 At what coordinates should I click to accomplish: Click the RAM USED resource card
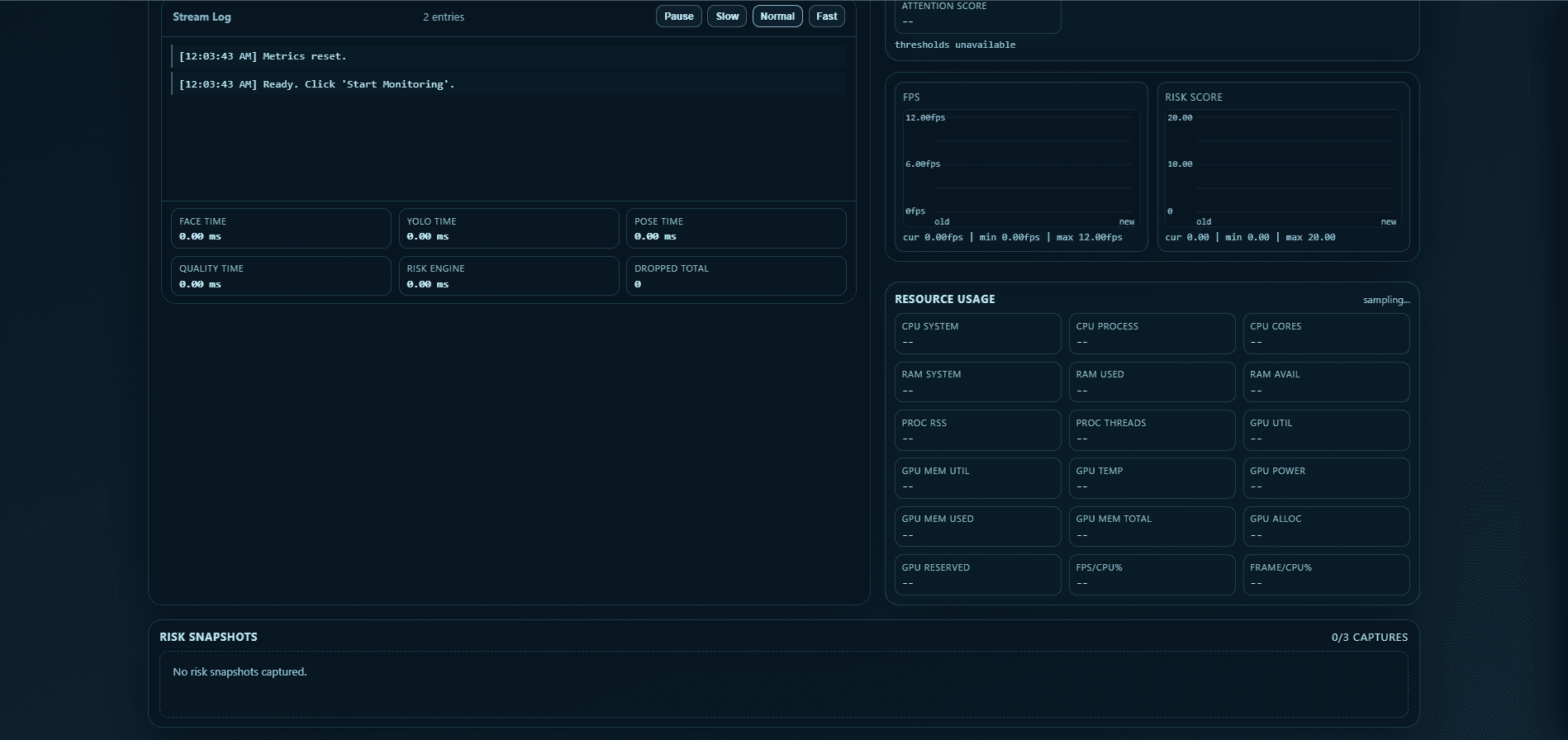1152,382
